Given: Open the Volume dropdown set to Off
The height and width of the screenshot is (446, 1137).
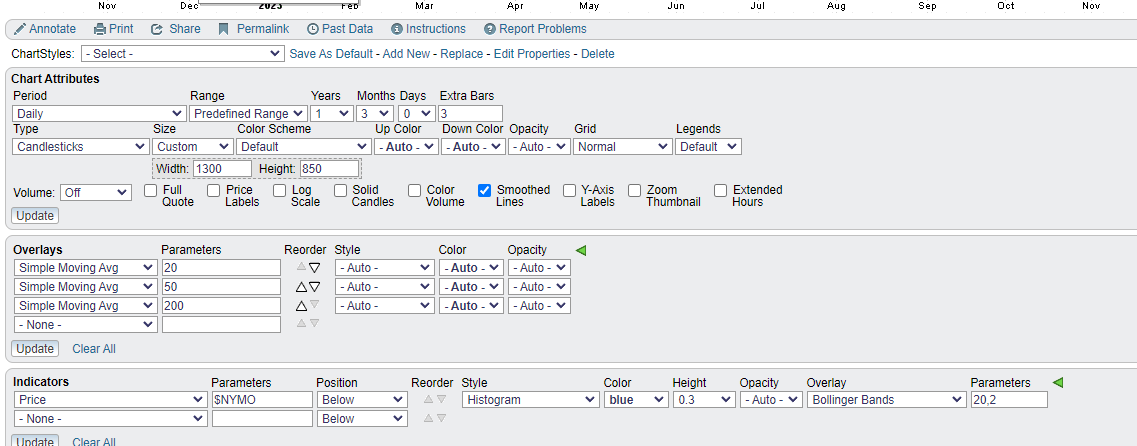Looking at the screenshot, I should click(x=96, y=193).
